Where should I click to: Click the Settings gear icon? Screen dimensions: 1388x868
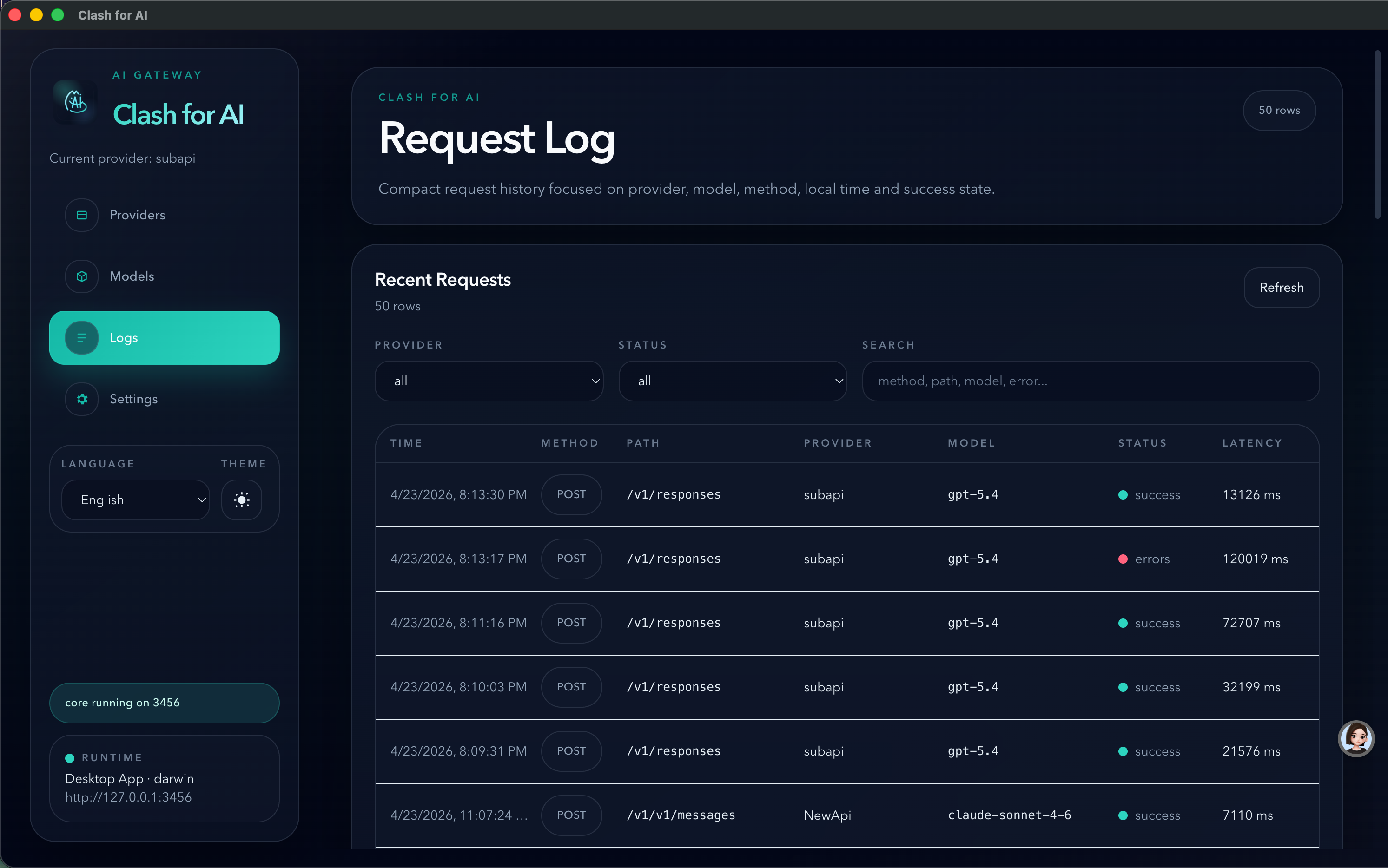81,399
